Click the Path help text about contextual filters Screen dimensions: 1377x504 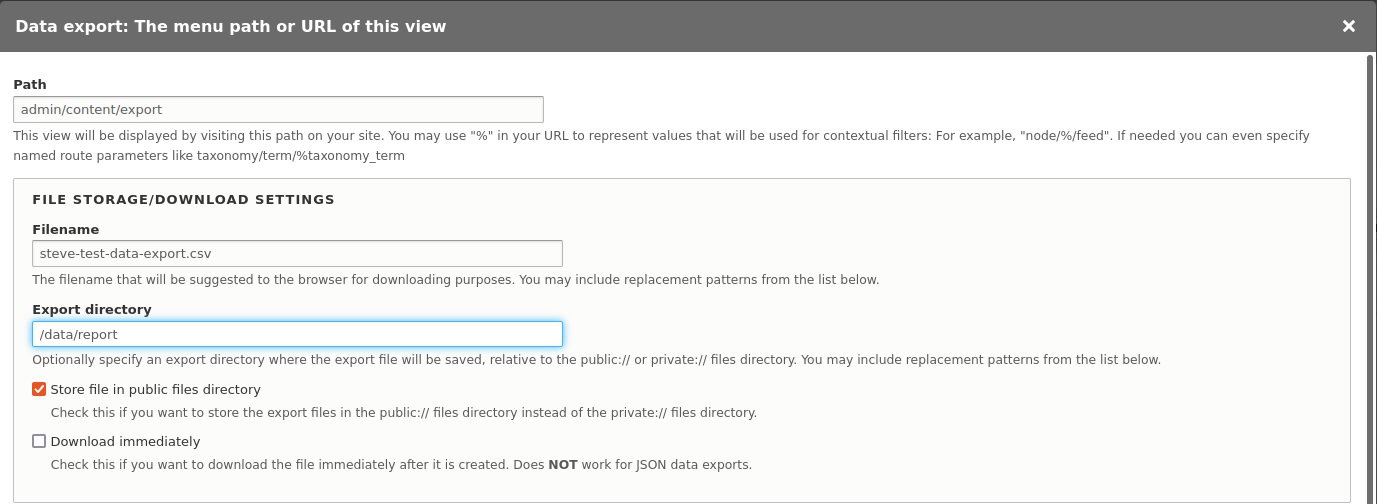661,145
